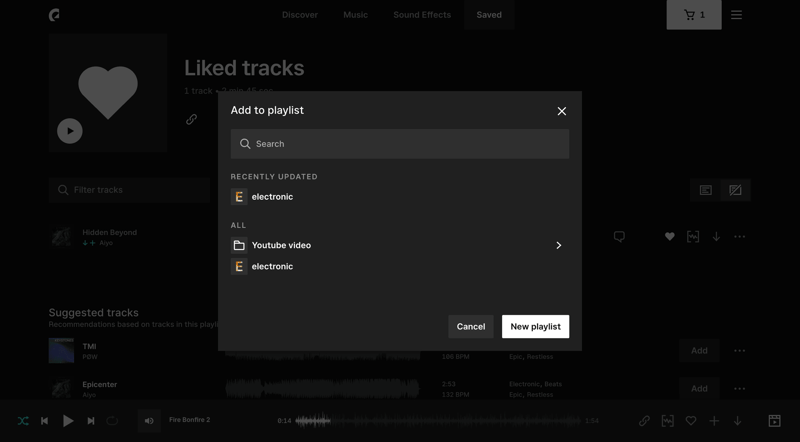Toggle shuffle in the player
Viewport: 800px width, 442px height.
click(x=23, y=421)
